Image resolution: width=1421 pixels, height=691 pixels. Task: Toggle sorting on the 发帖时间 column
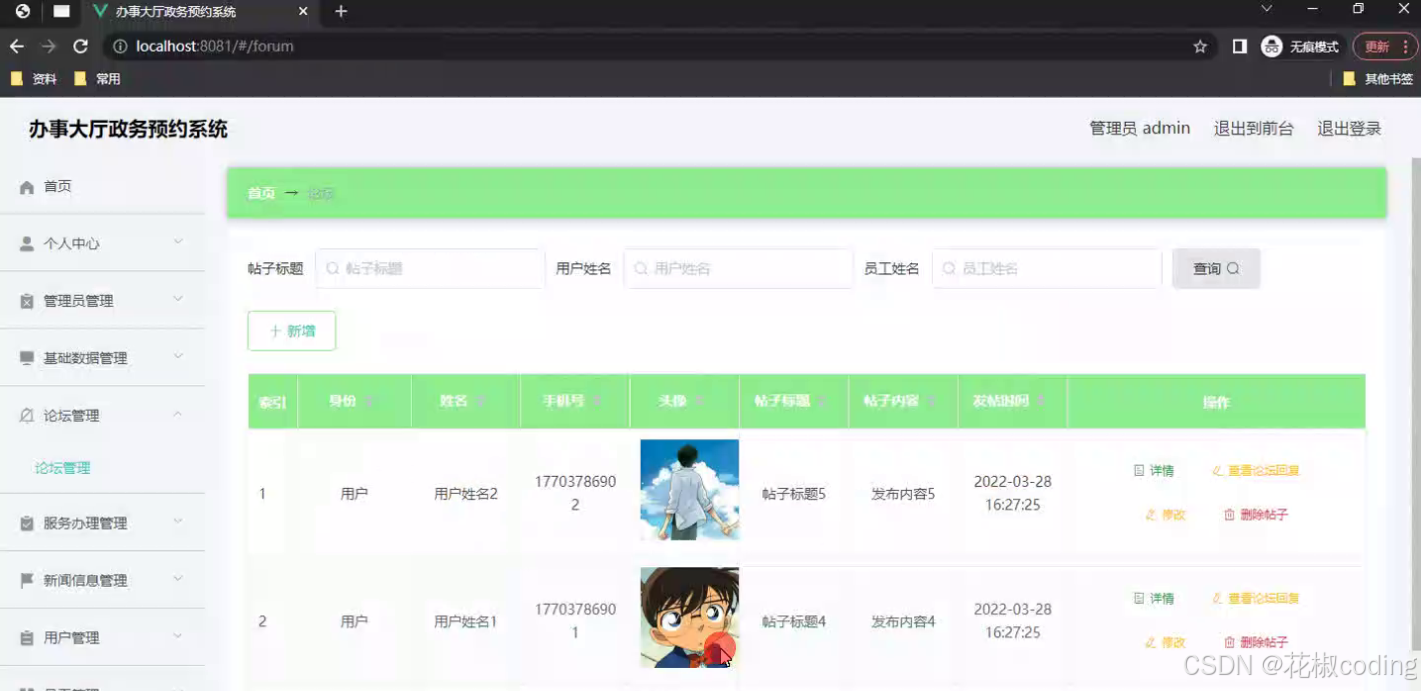(1040, 401)
